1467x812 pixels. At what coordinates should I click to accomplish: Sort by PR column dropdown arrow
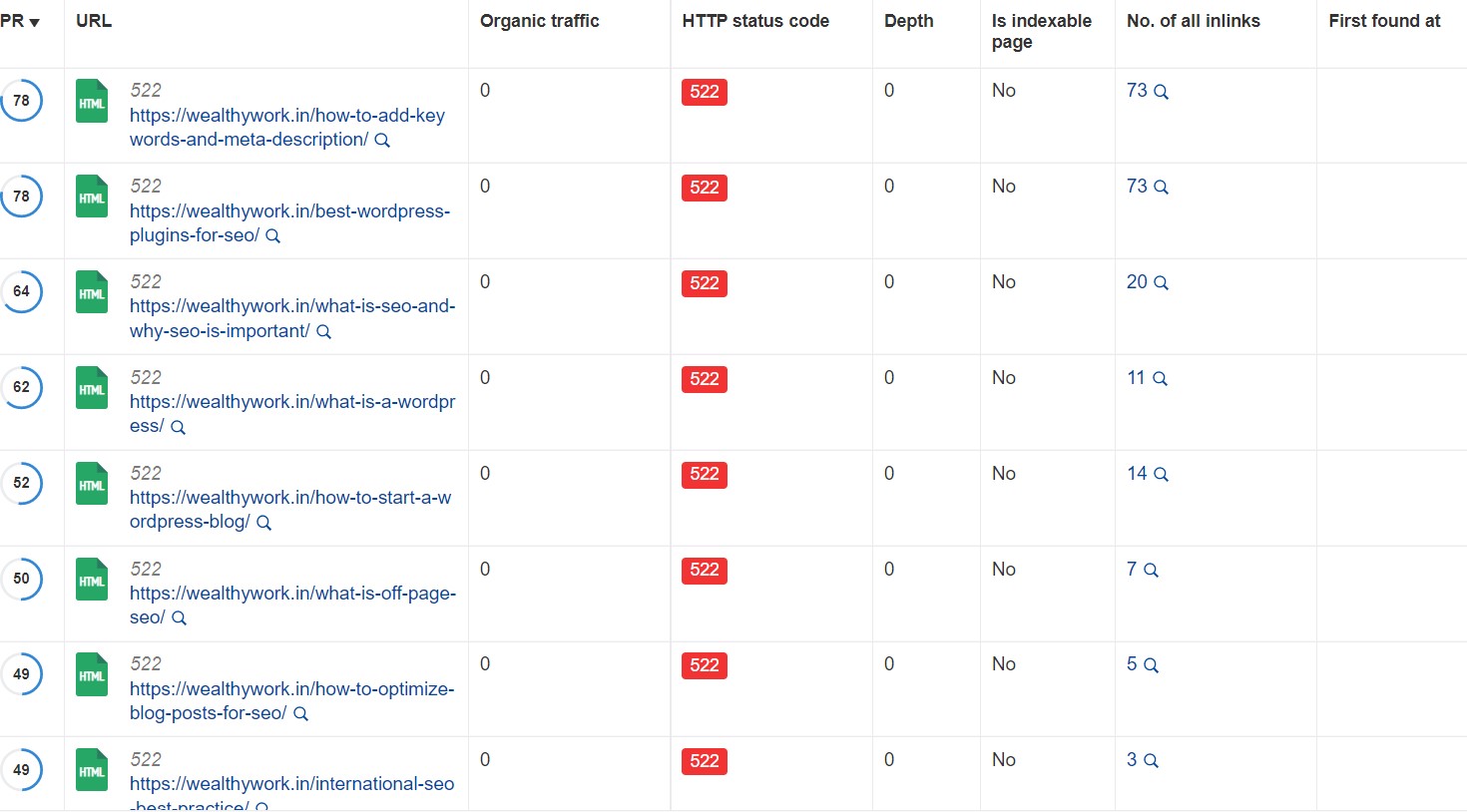[35, 22]
